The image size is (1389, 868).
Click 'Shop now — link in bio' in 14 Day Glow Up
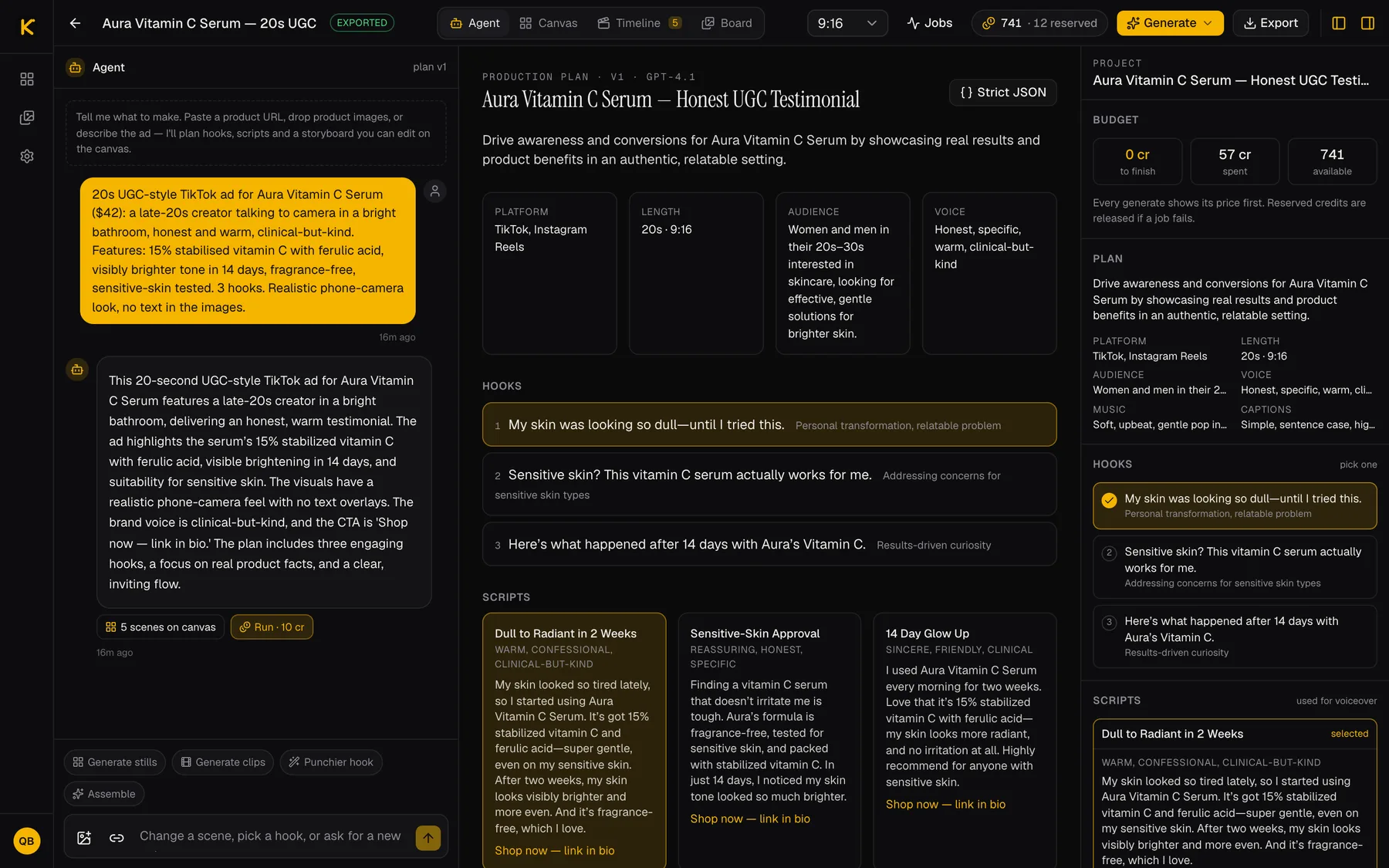click(945, 804)
